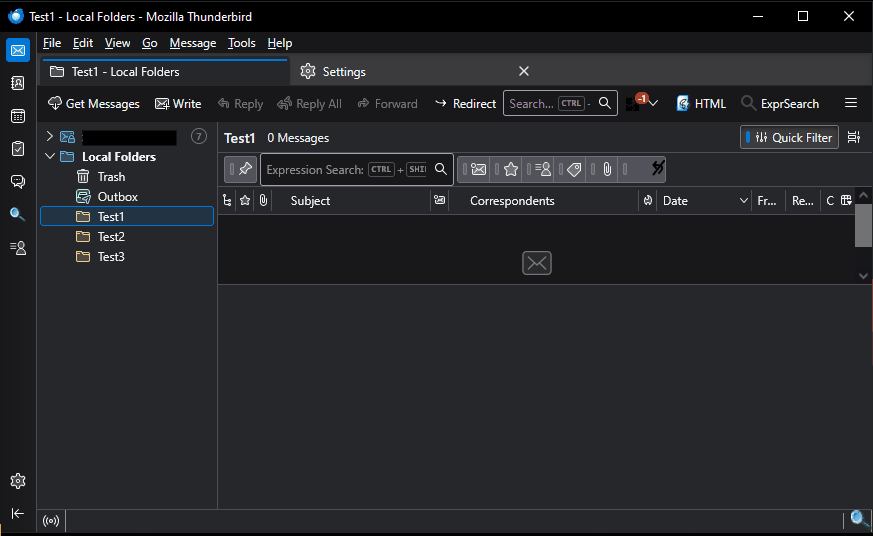Click the round icon before the Date column
The height and width of the screenshot is (536, 873).
coord(648,200)
